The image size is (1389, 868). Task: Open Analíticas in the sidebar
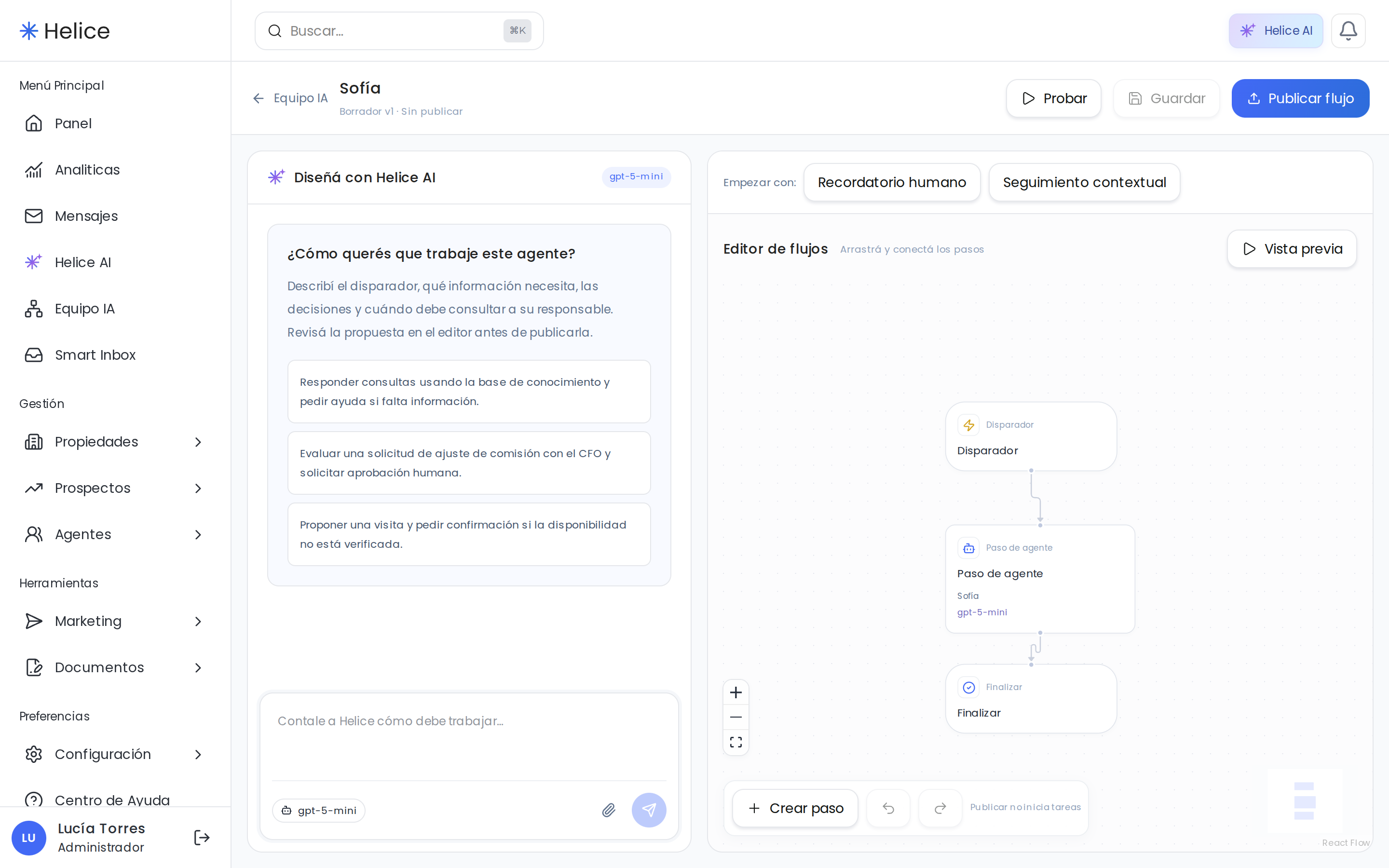pos(115,170)
